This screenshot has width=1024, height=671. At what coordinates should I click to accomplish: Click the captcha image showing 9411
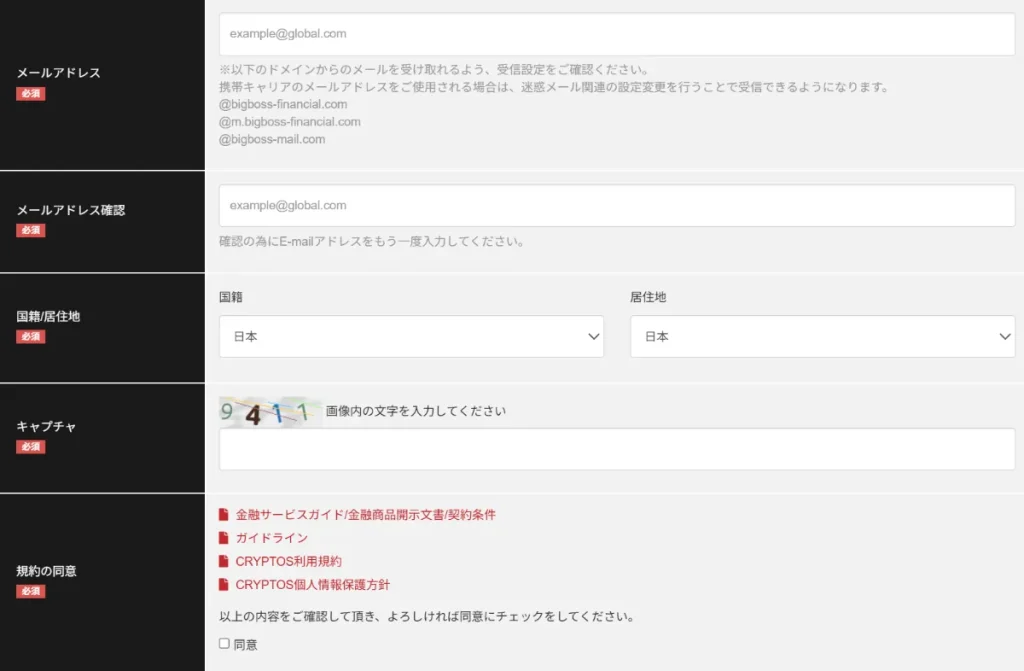[270, 412]
